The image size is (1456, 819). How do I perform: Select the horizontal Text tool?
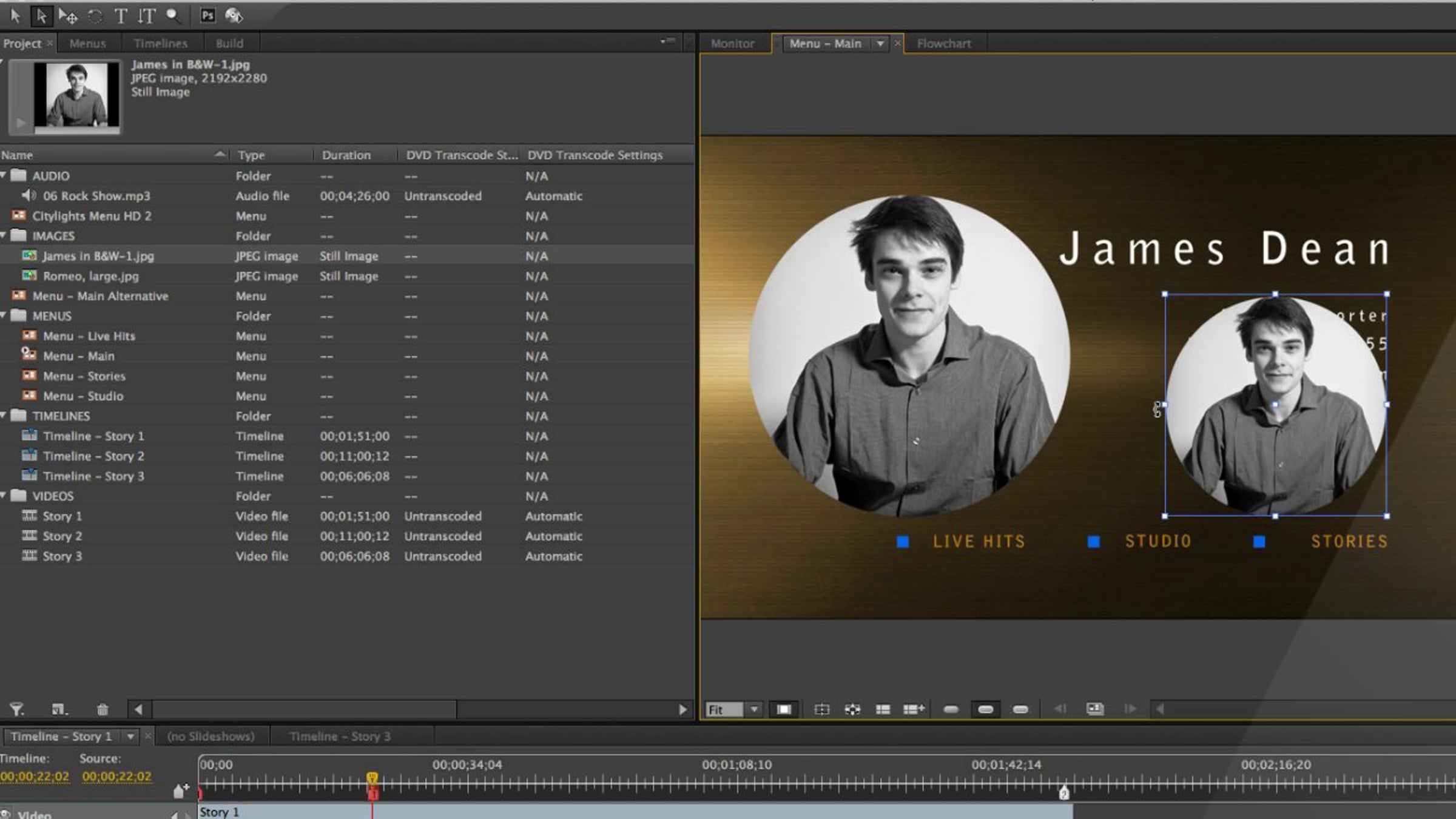(121, 16)
